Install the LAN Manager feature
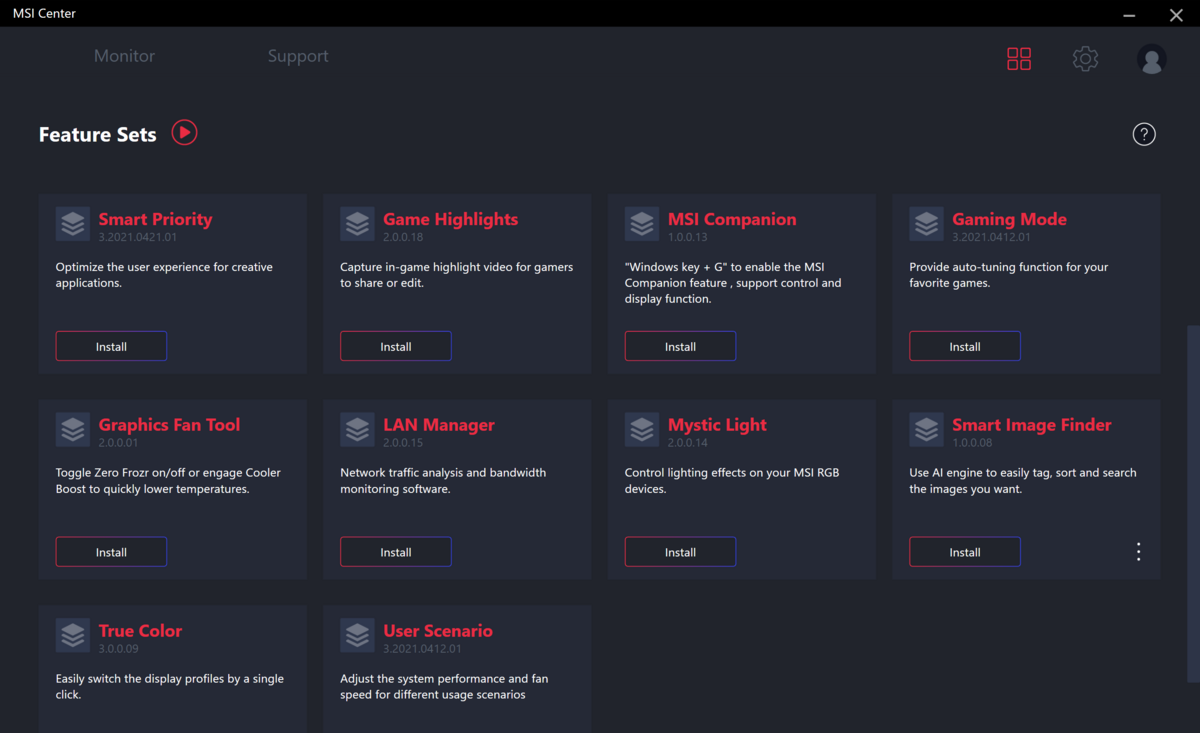 click(396, 552)
